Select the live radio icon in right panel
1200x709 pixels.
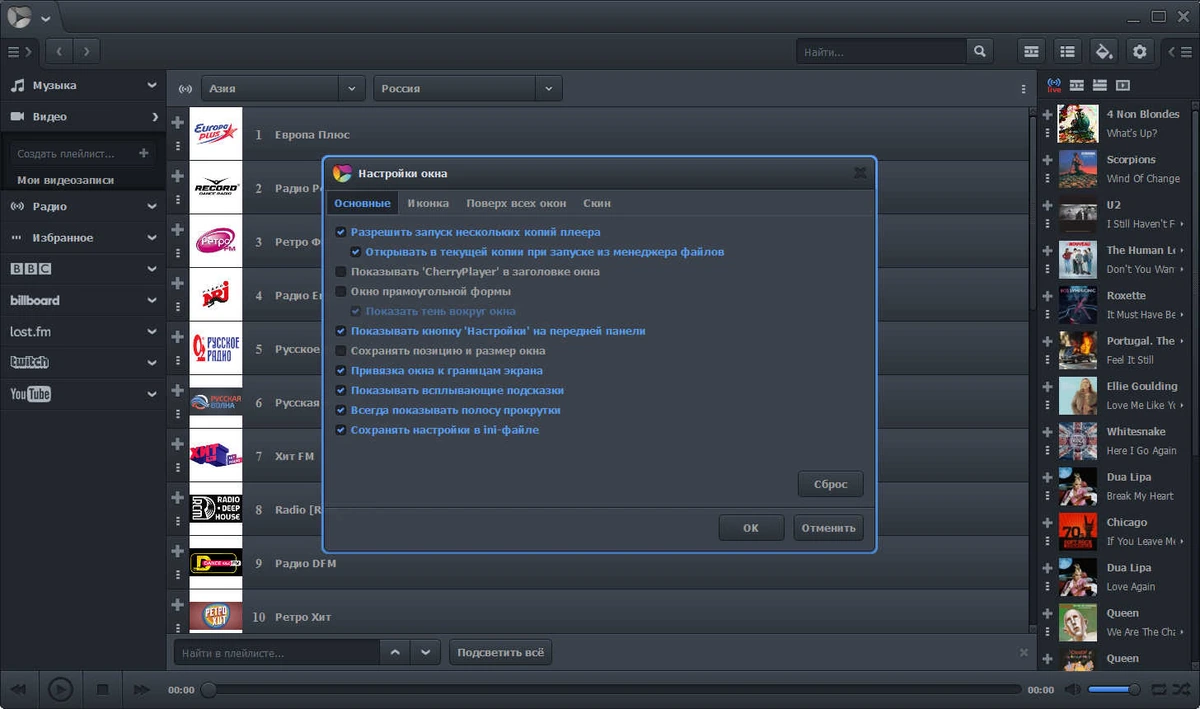tap(1054, 85)
